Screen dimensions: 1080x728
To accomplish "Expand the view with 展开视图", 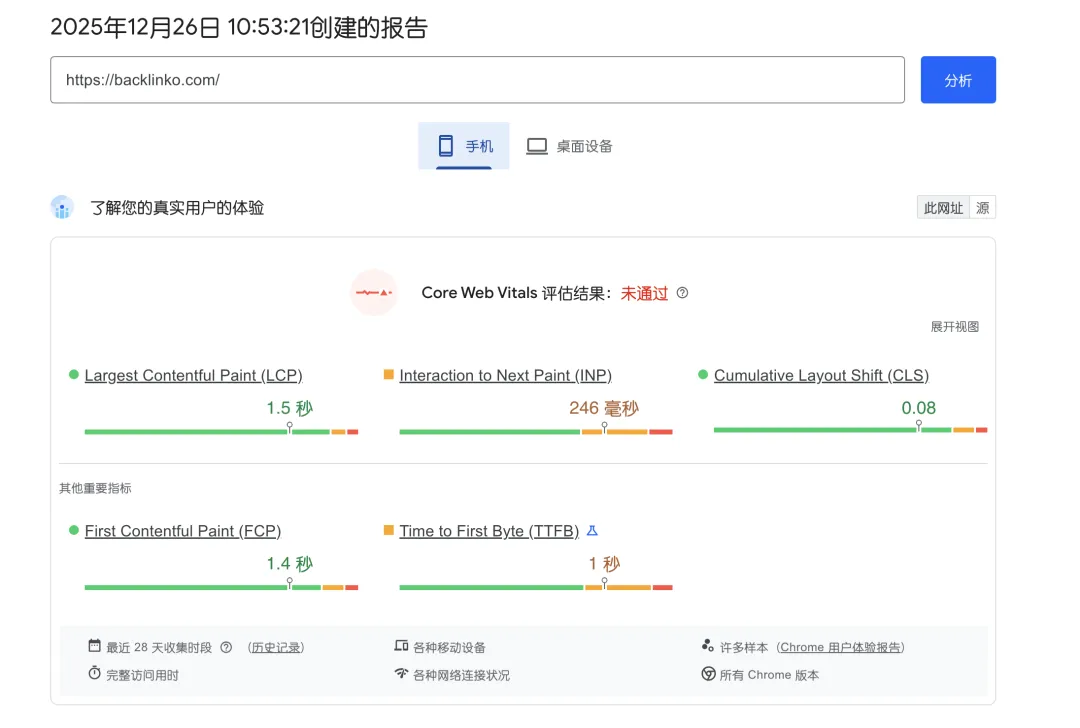I will (x=955, y=327).
